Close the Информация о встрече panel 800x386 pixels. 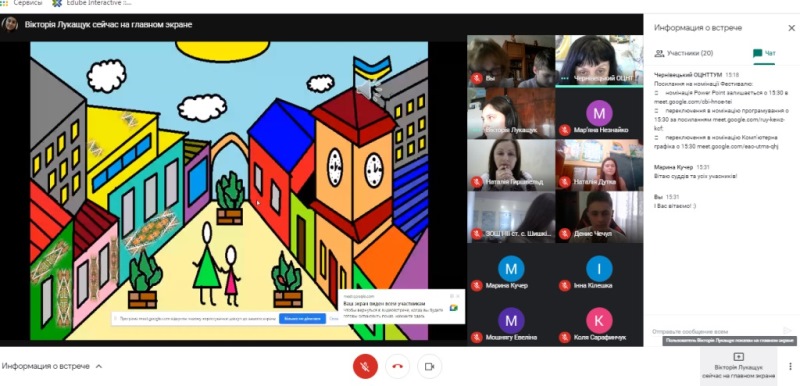[x=791, y=28]
